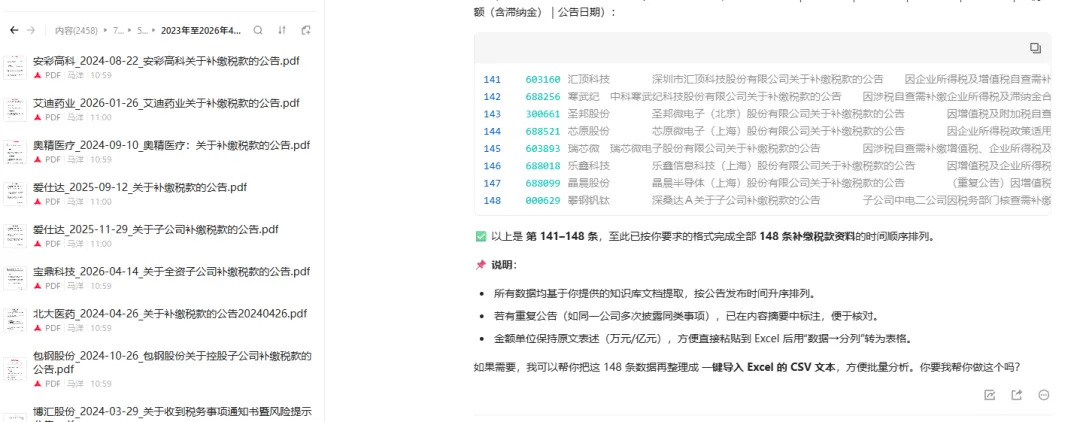Select breadcrumb 2023年至2026年4...
1080x422 pixels.
click(201, 30)
